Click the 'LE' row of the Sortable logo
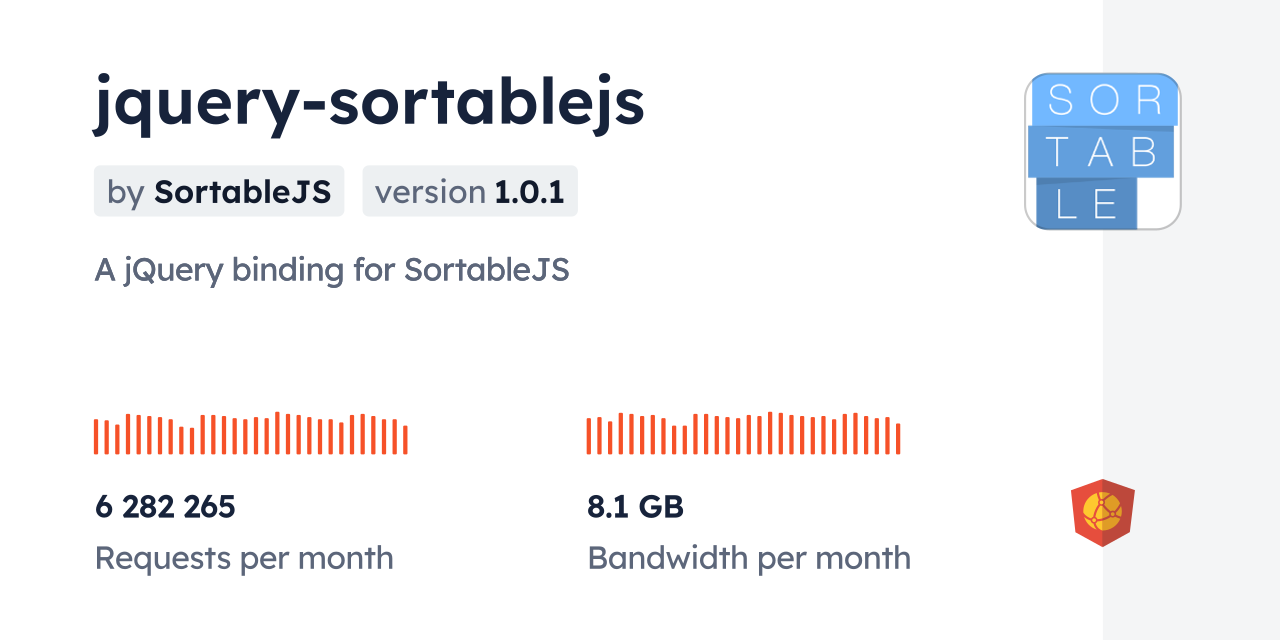This screenshot has height=640, width=1280. [1086, 204]
